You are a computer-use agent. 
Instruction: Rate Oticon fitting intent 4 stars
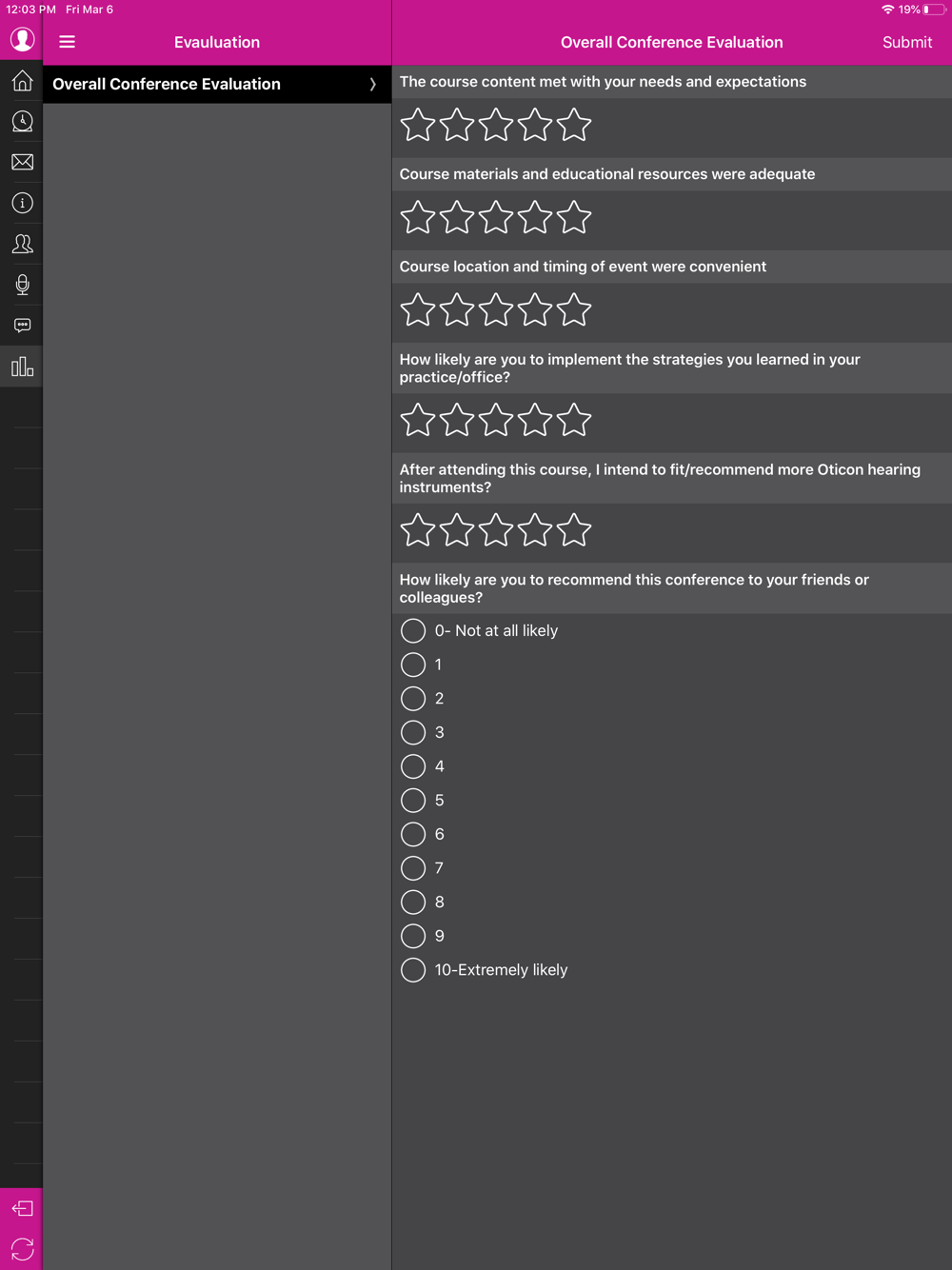535,530
